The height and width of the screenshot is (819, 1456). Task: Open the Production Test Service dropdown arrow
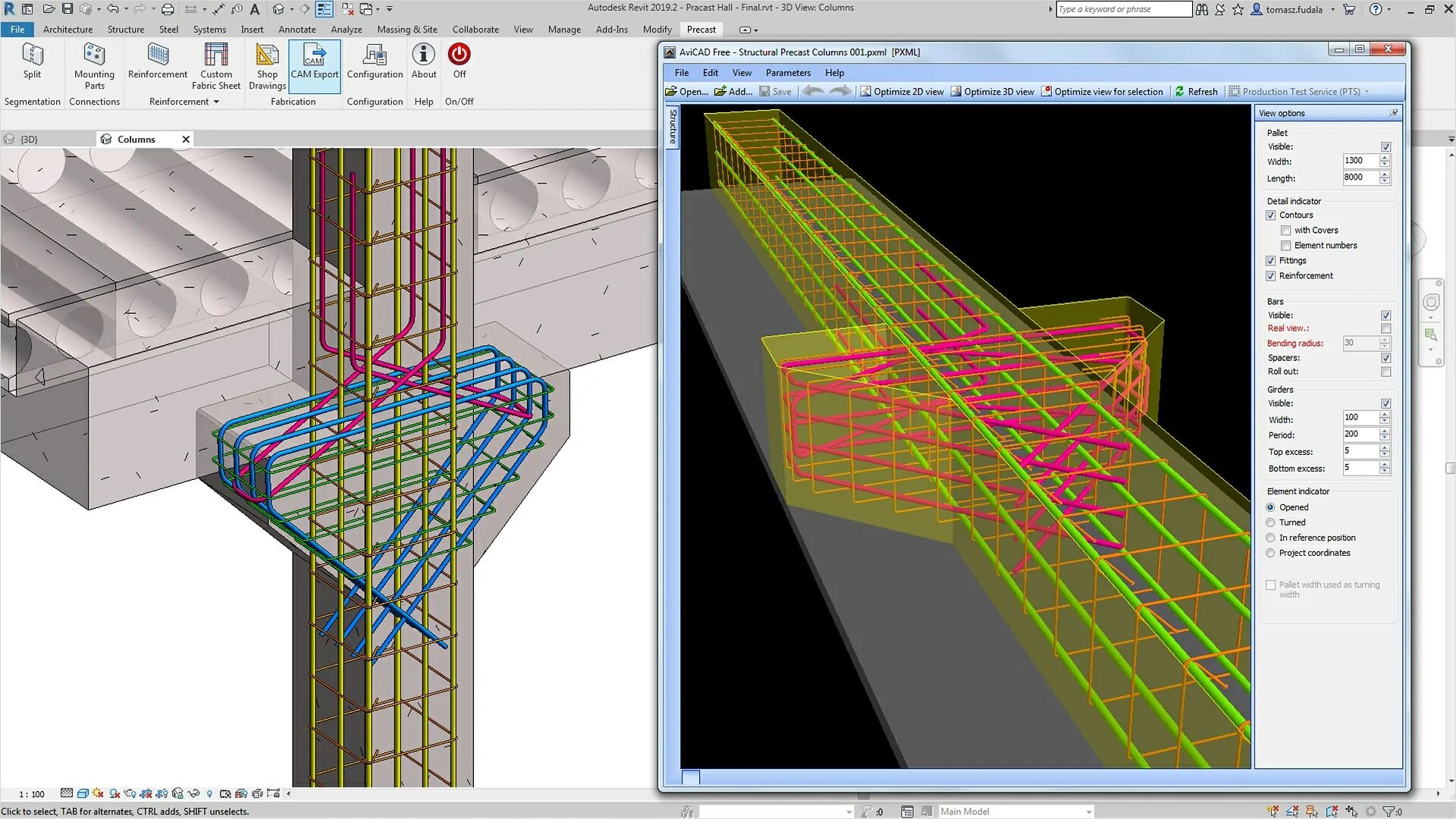(1367, 92)
